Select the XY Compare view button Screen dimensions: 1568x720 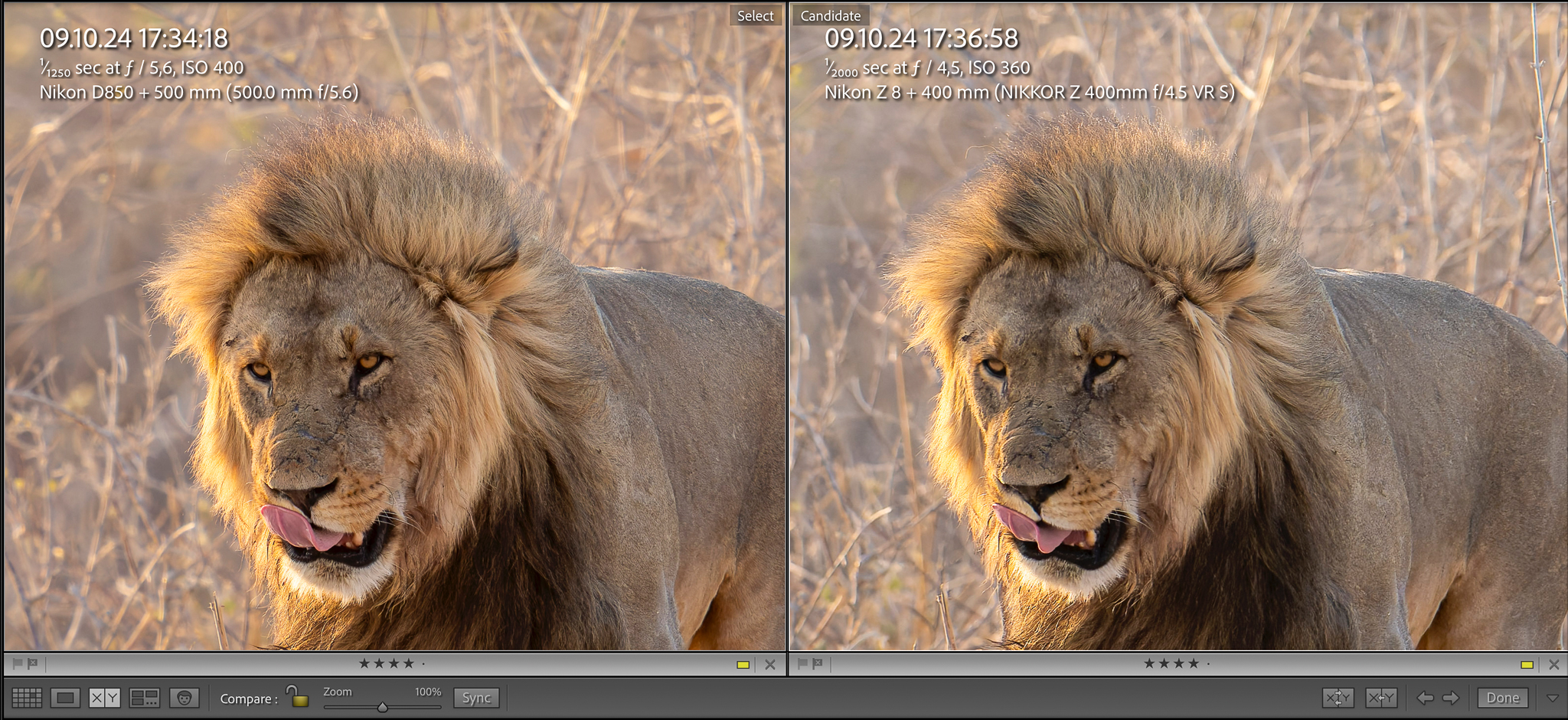tap(104, 698)
